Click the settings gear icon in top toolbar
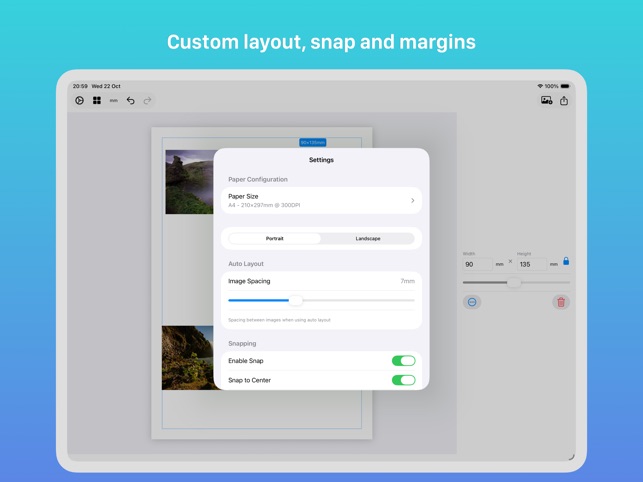This screenshot has height=482, width=643. tap(80, 101)
